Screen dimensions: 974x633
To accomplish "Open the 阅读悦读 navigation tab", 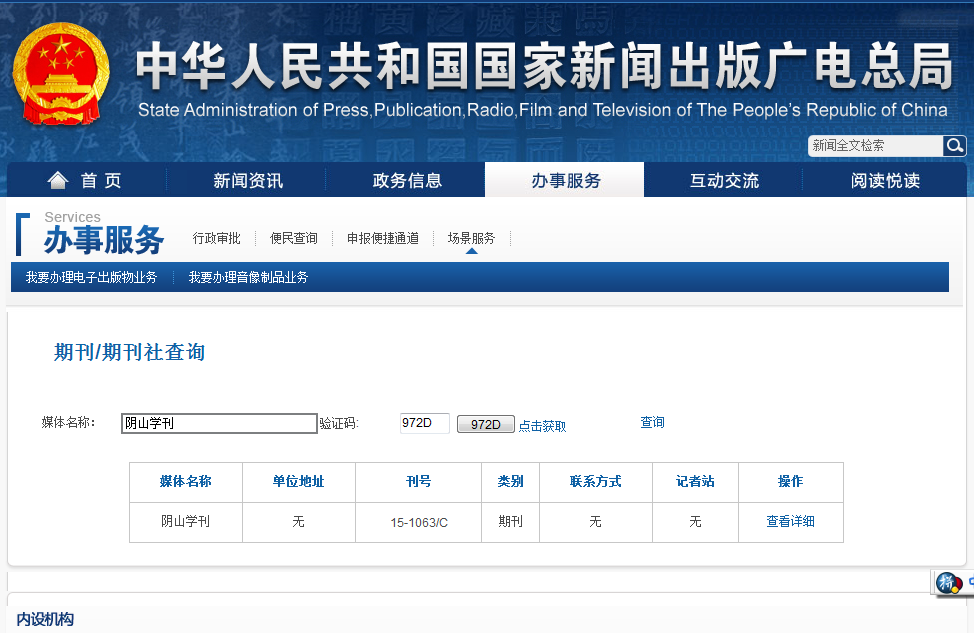I will pos(885,180).
